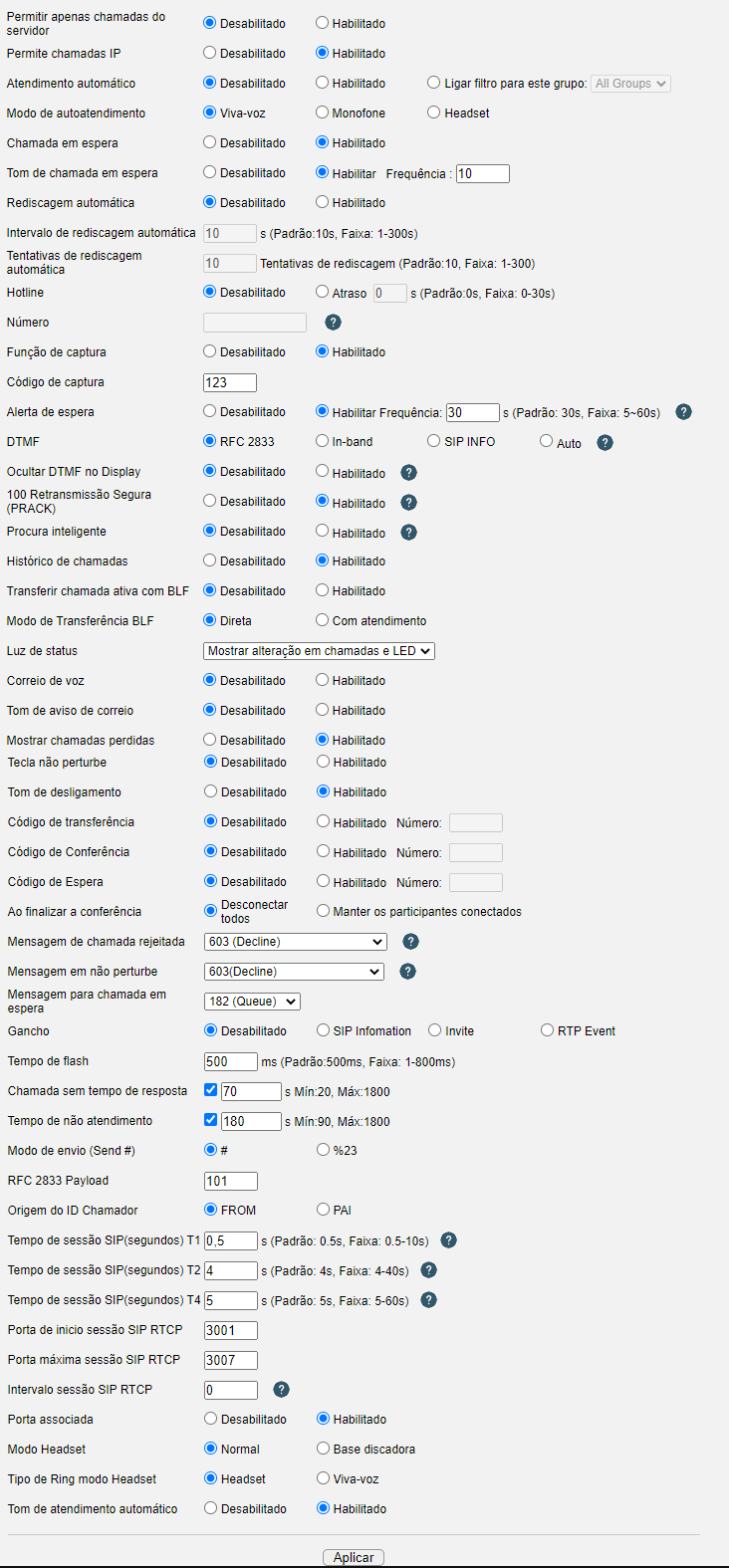Select SIP INFO as DTMF mode
This screenshot has height=1568, width=729.
[x=434, y=441]
